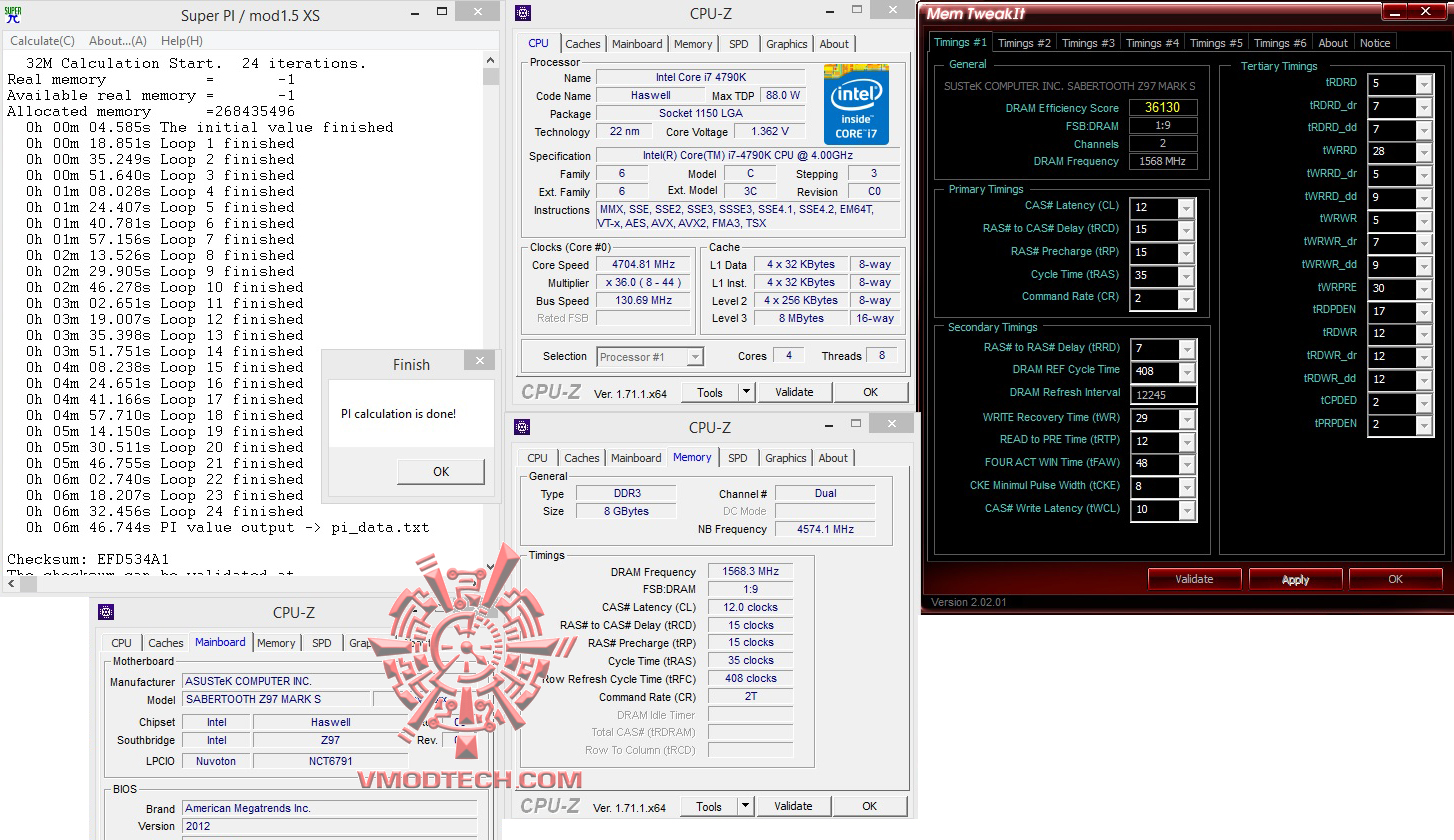Viewport: 1454px width, 840px height.
Task: Expand the WRITE Recovery Time (tWR) dropdown
Action: (1186, 419)
